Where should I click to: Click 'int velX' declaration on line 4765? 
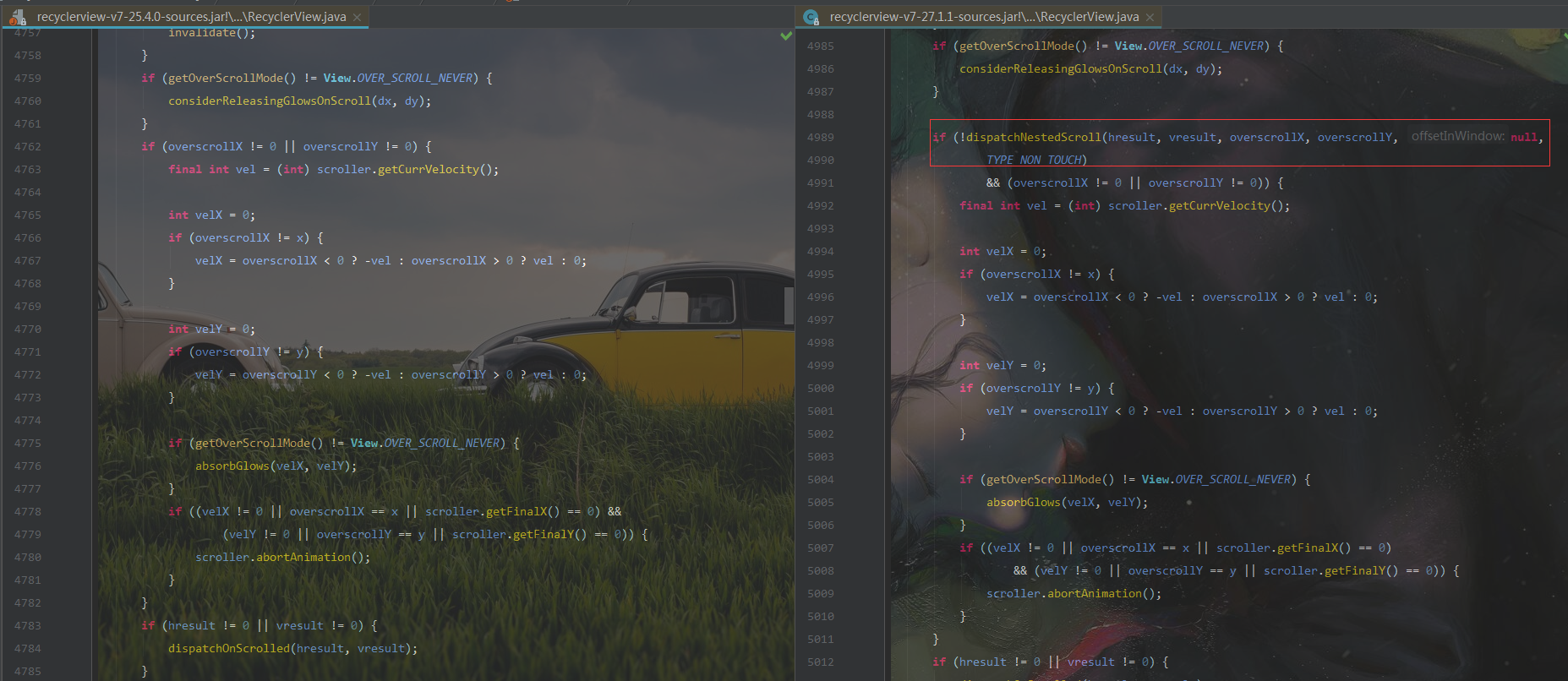[x=195, y=215]
